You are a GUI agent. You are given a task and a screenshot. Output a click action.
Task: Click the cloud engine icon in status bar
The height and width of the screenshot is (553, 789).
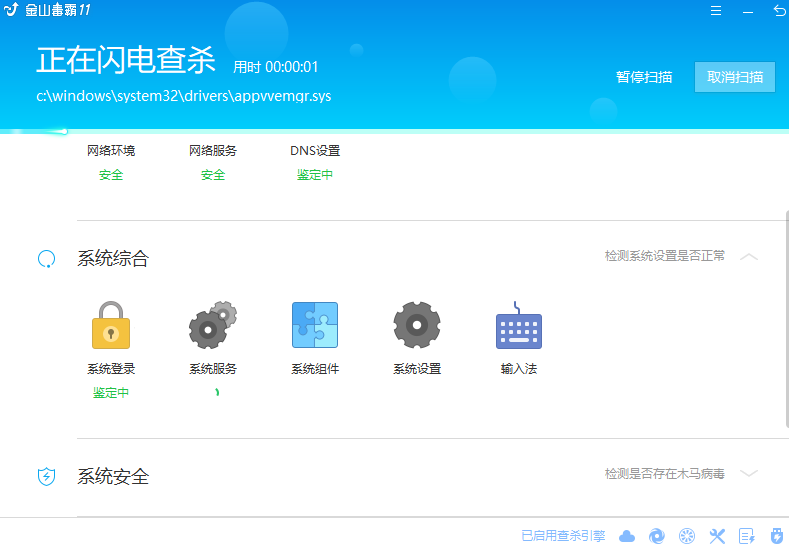click(x=628, y=536)
